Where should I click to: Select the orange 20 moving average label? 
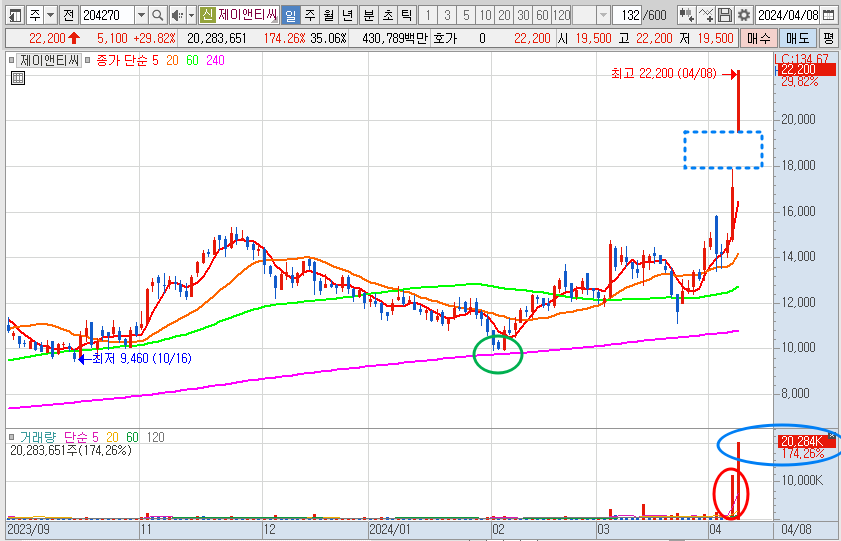tap(172, 61)
